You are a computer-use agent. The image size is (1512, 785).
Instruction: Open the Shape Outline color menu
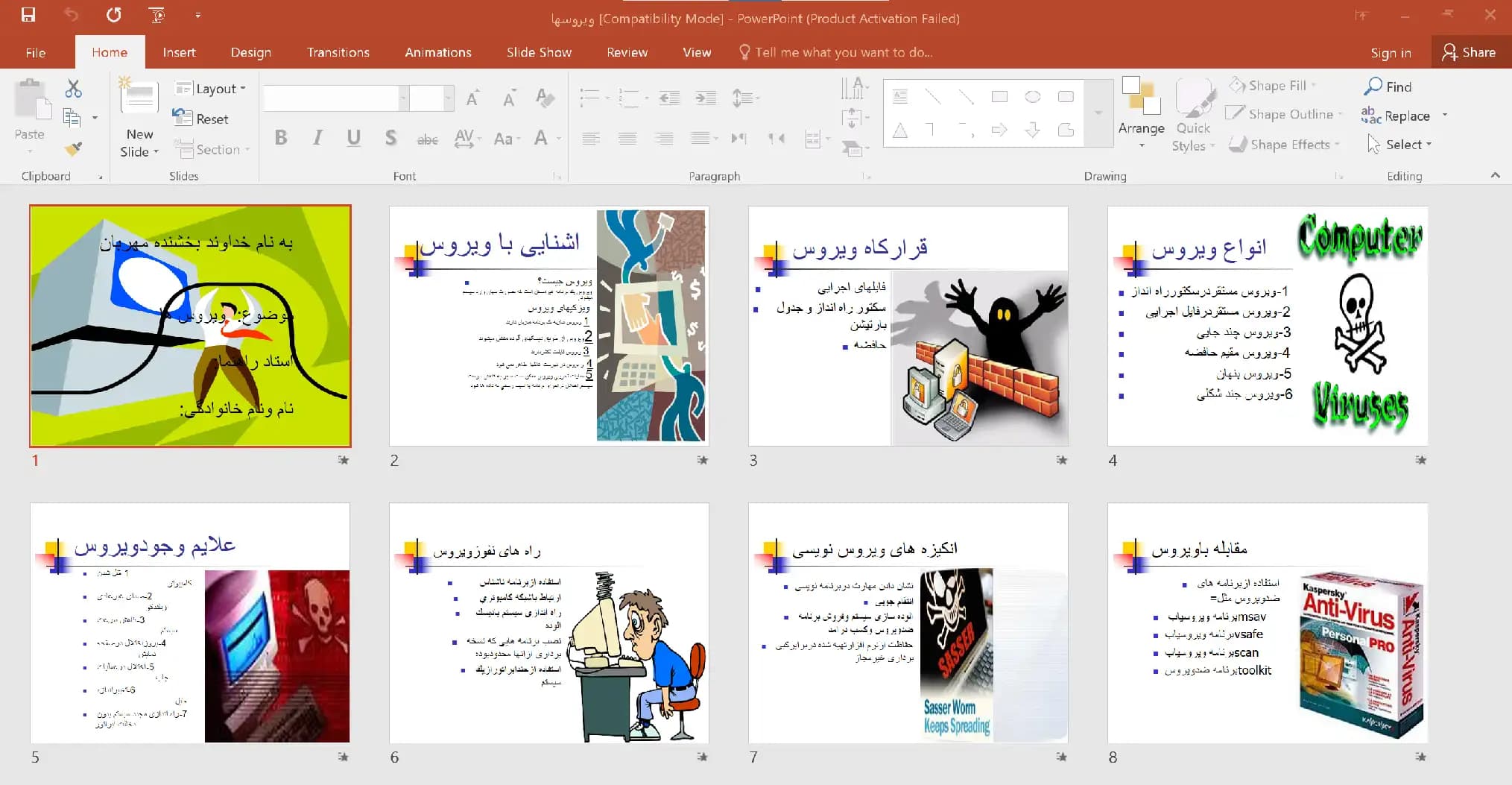1284,114
